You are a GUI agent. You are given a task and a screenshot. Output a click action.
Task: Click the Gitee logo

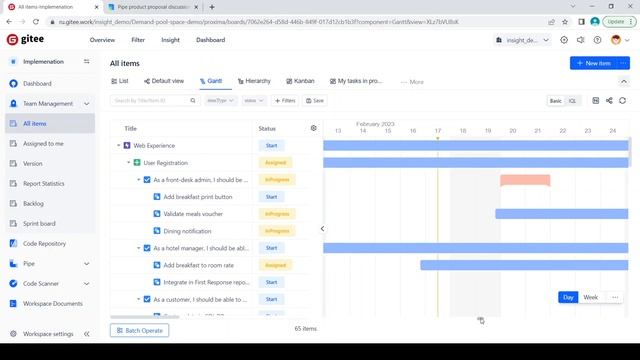(x=25, y=39)
